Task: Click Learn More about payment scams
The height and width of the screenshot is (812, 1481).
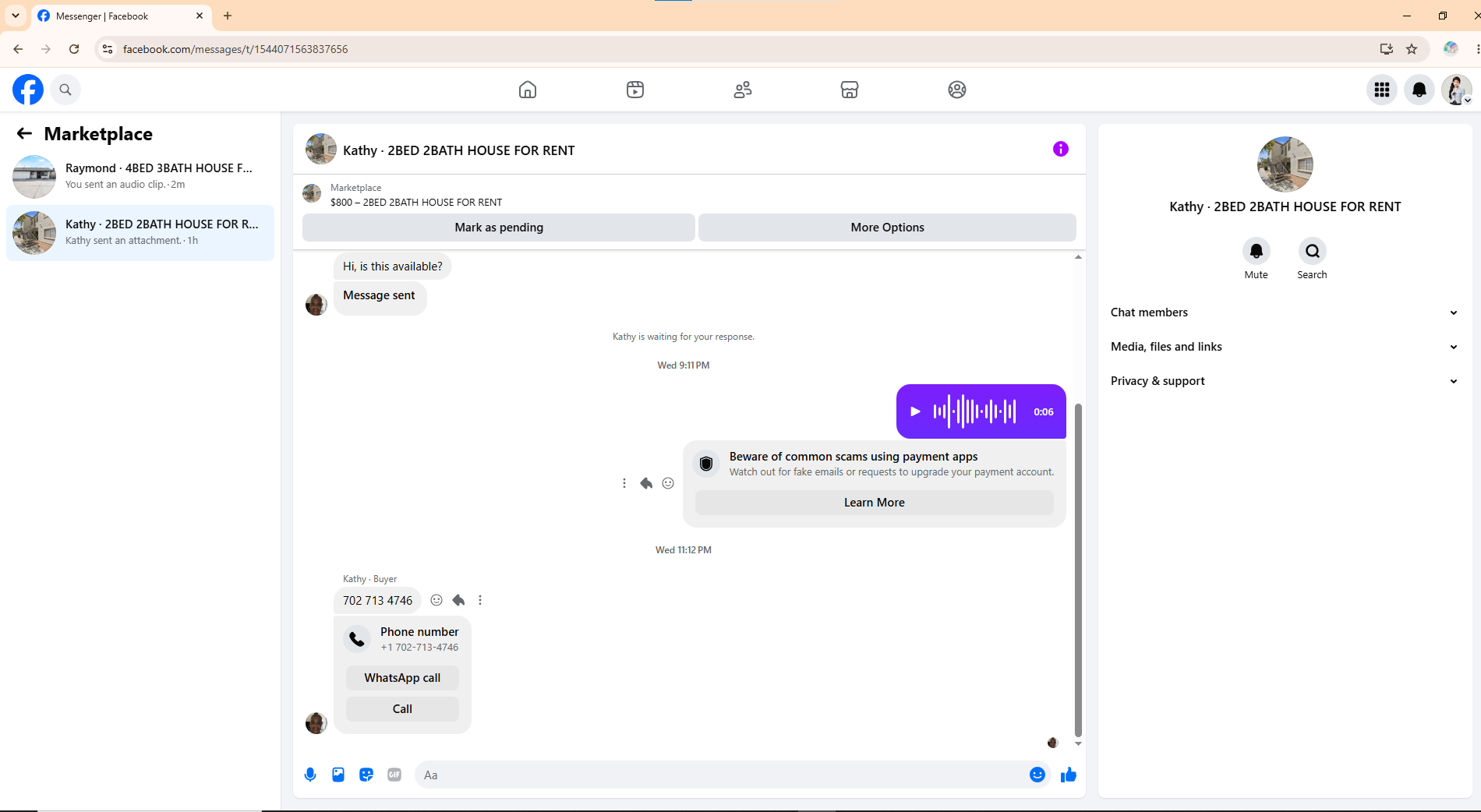Action: tap(875, 503)
